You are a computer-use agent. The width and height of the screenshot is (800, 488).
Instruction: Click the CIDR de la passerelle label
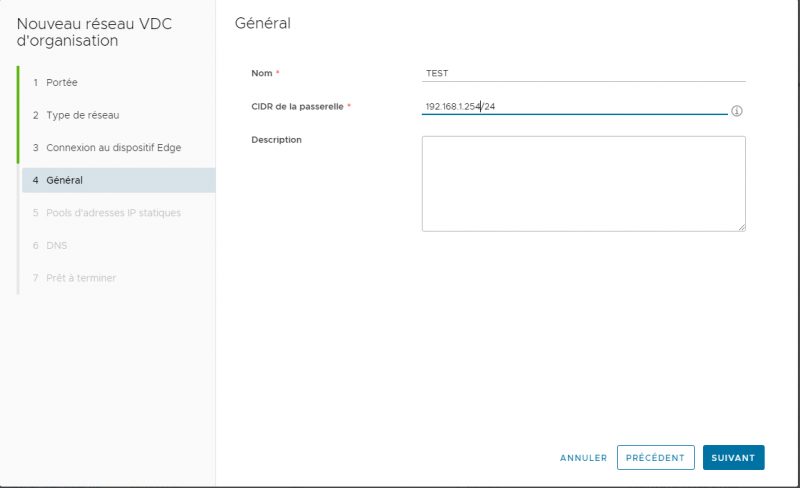(297, 106)
